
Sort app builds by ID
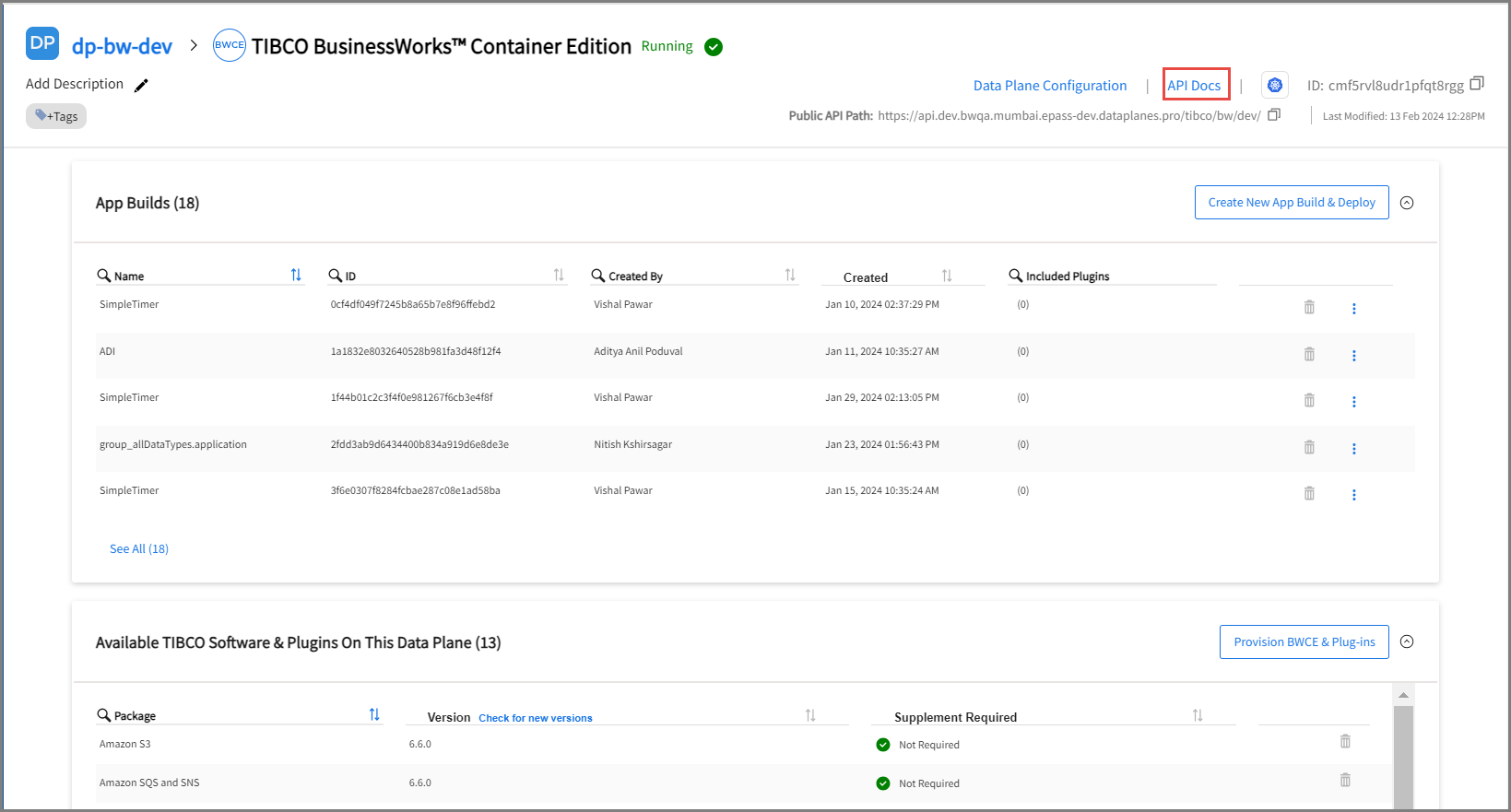point(559,275)
